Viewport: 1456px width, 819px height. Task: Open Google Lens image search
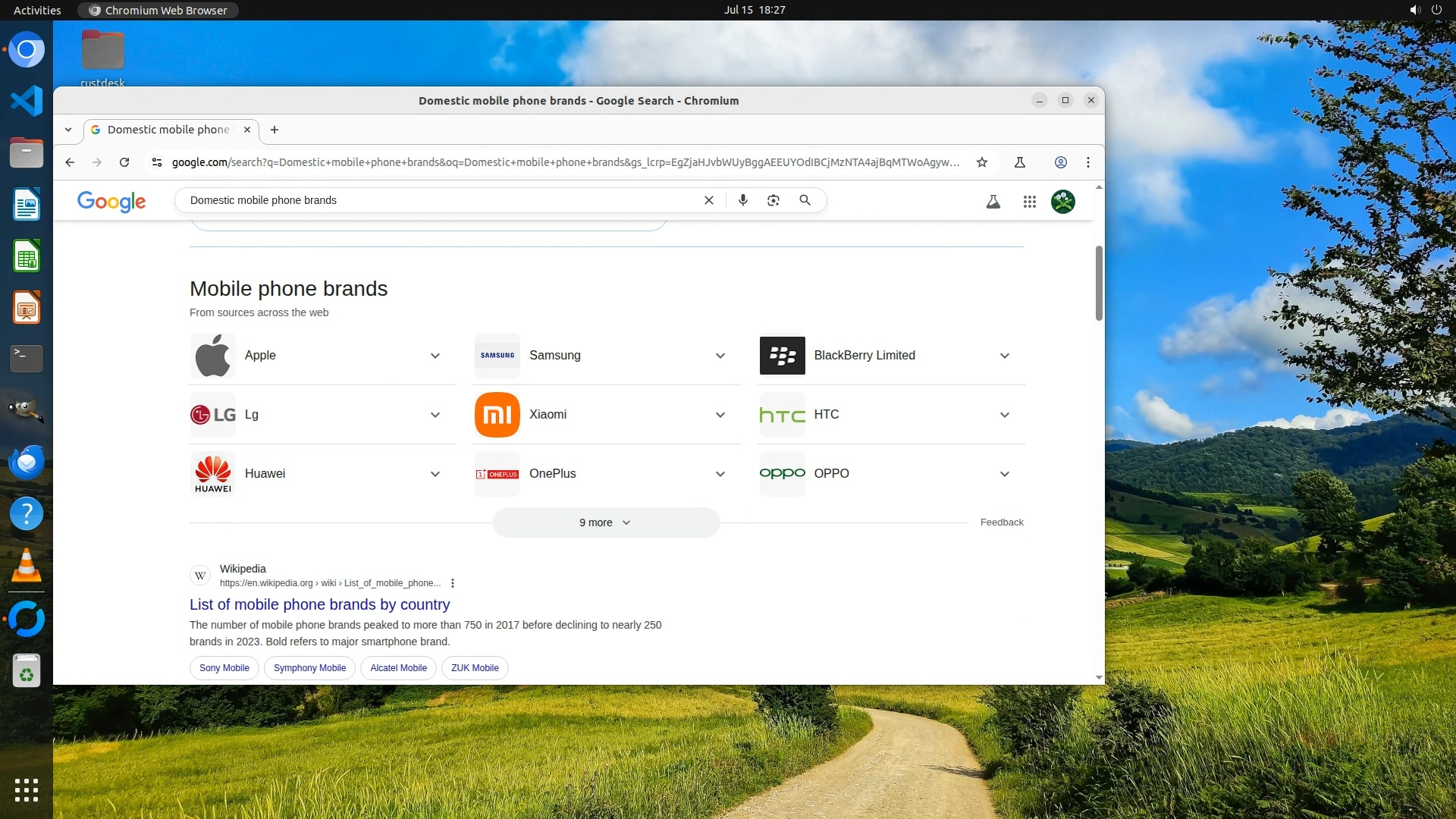tap(773, 200)
